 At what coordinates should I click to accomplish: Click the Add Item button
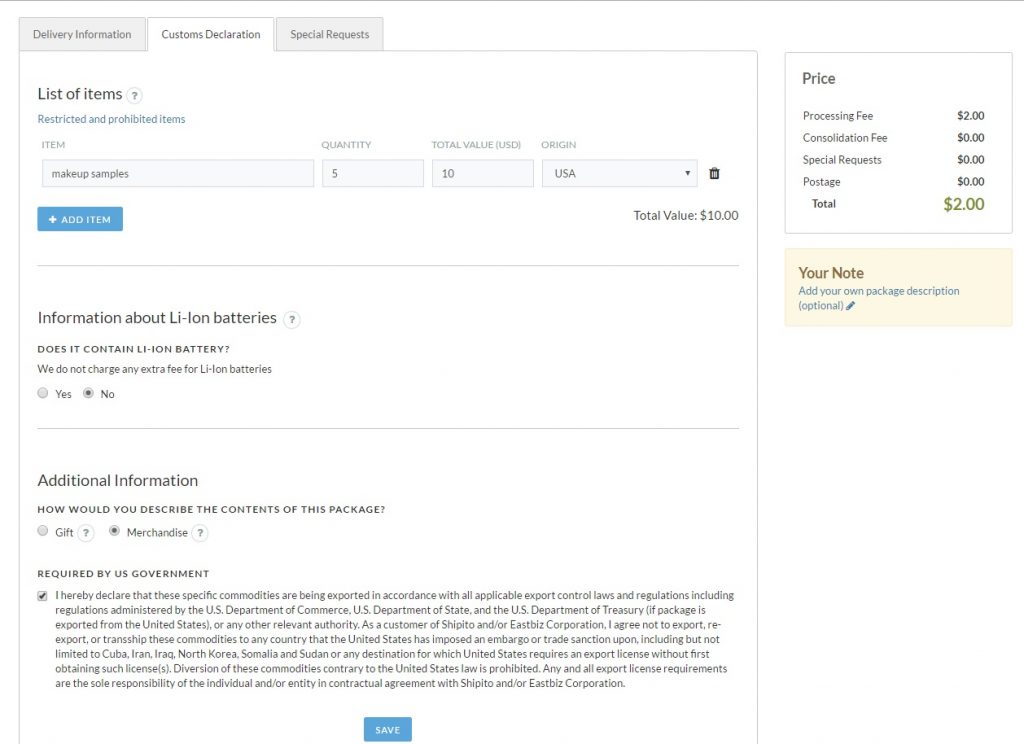(x=80, y=219)
